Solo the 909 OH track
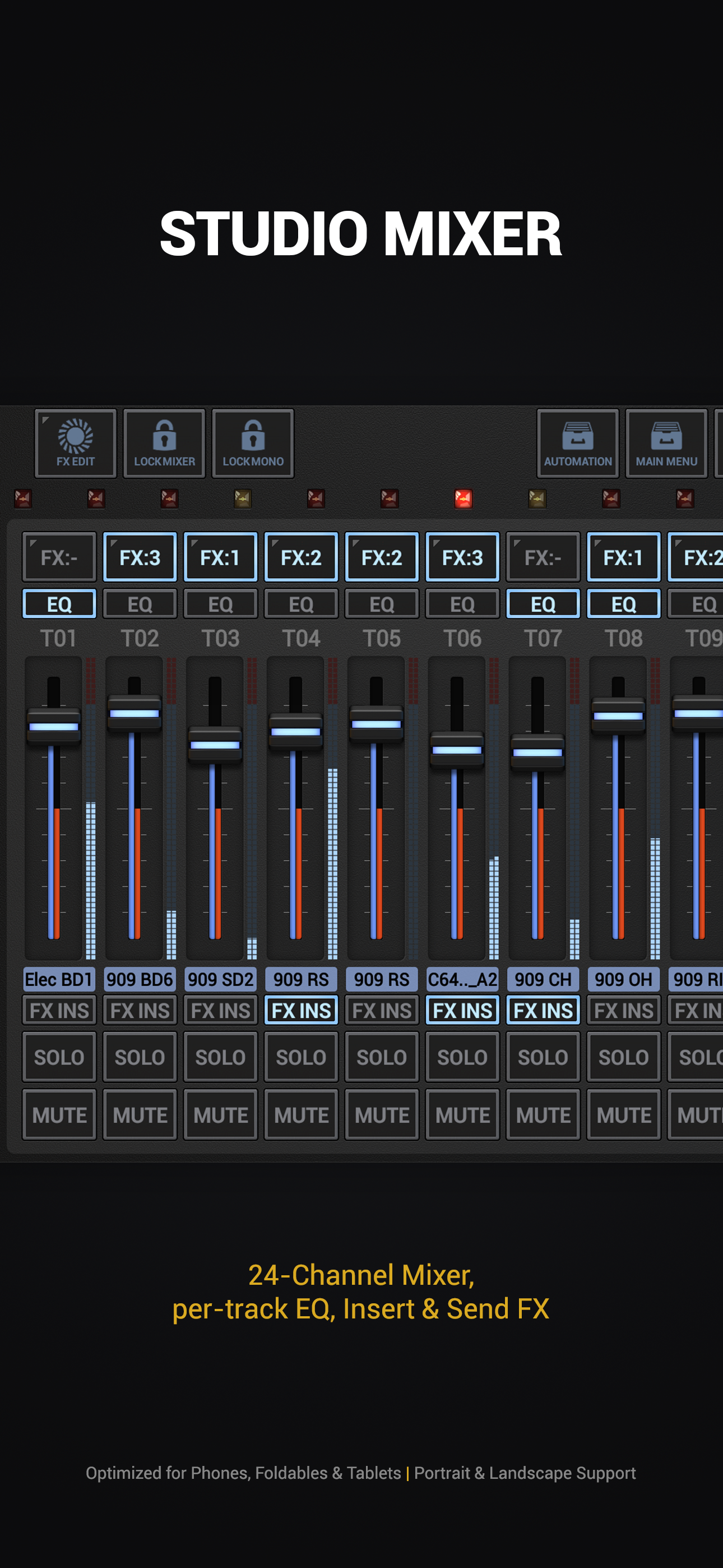The height and width of the screenshot is (1568, 723). pyautogui.click(x=624, y=1057)
